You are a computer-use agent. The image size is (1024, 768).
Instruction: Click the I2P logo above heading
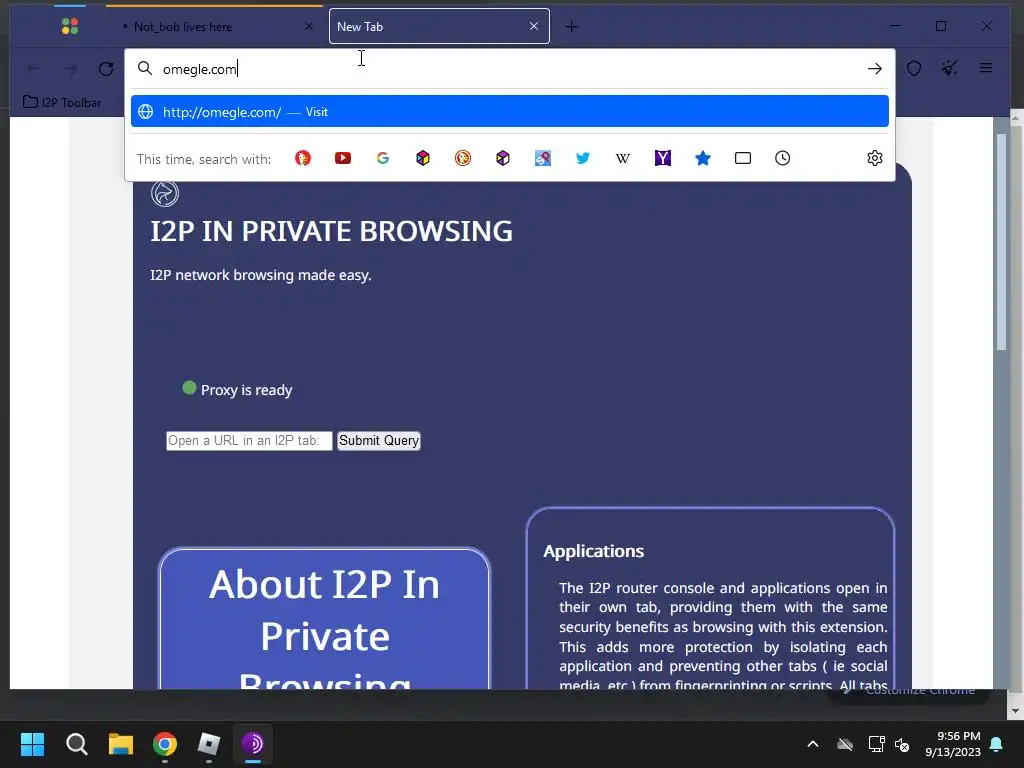(x=165, y=193)
